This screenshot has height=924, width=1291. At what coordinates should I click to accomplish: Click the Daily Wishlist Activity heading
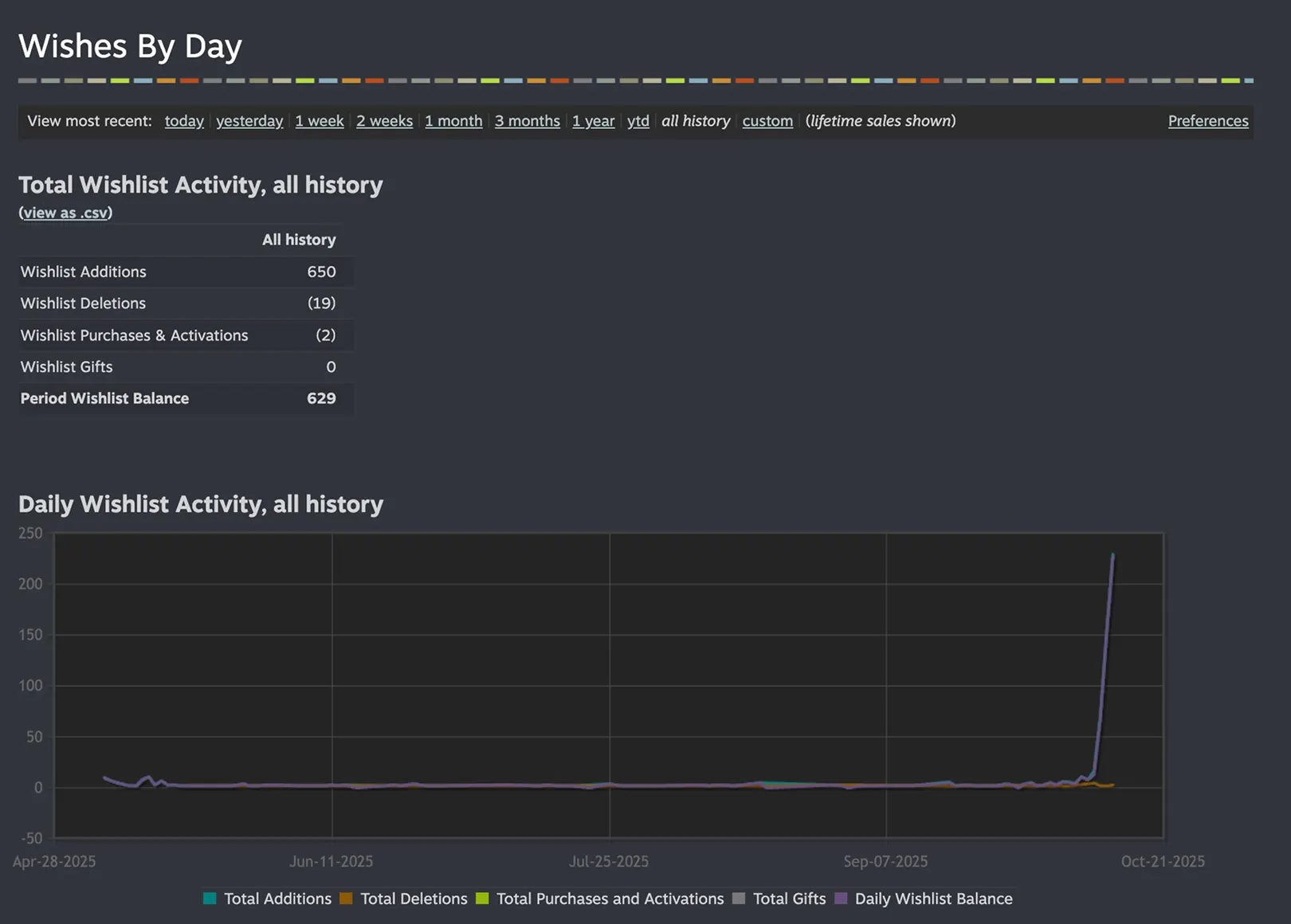tap(201, 504)
